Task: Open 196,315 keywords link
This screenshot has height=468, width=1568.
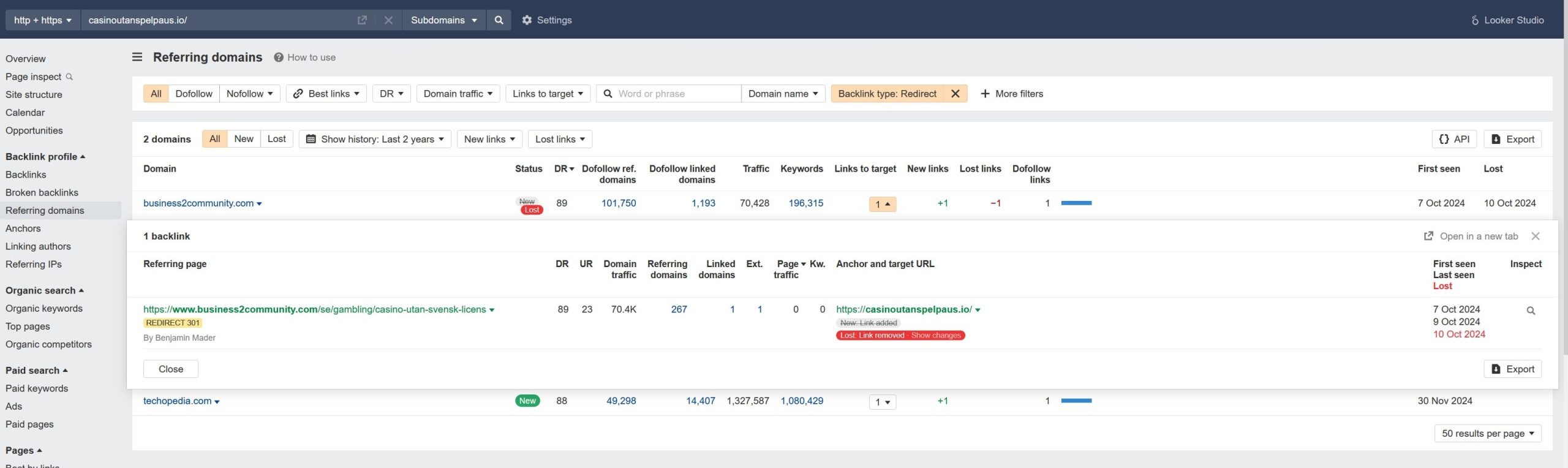Action: pyautogui.click(x=805, y=203)
